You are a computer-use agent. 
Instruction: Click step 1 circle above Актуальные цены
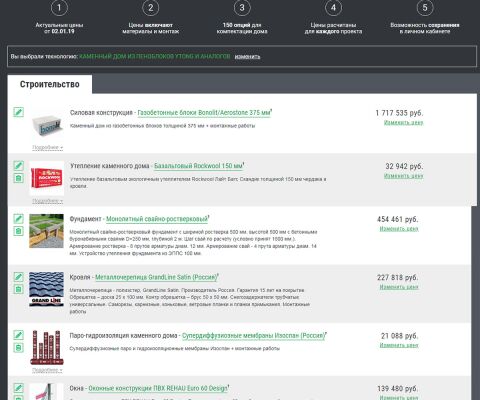[x=59, y=8]
